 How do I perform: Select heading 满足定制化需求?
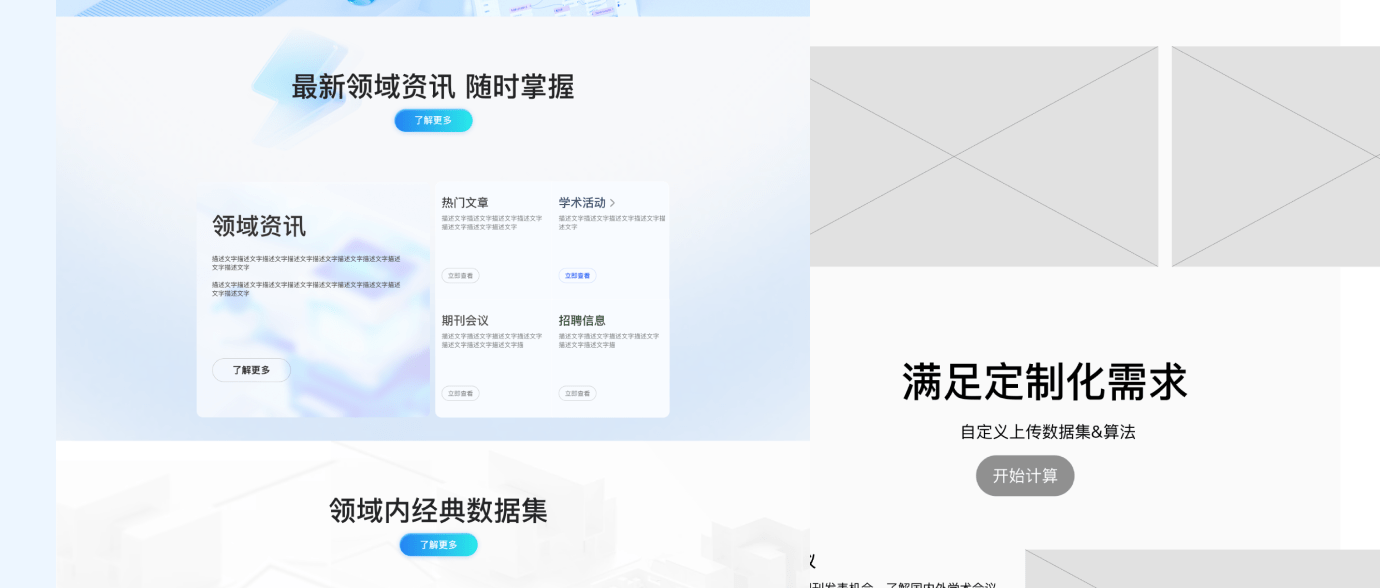pyautogui.click(x=1045, y=382)
